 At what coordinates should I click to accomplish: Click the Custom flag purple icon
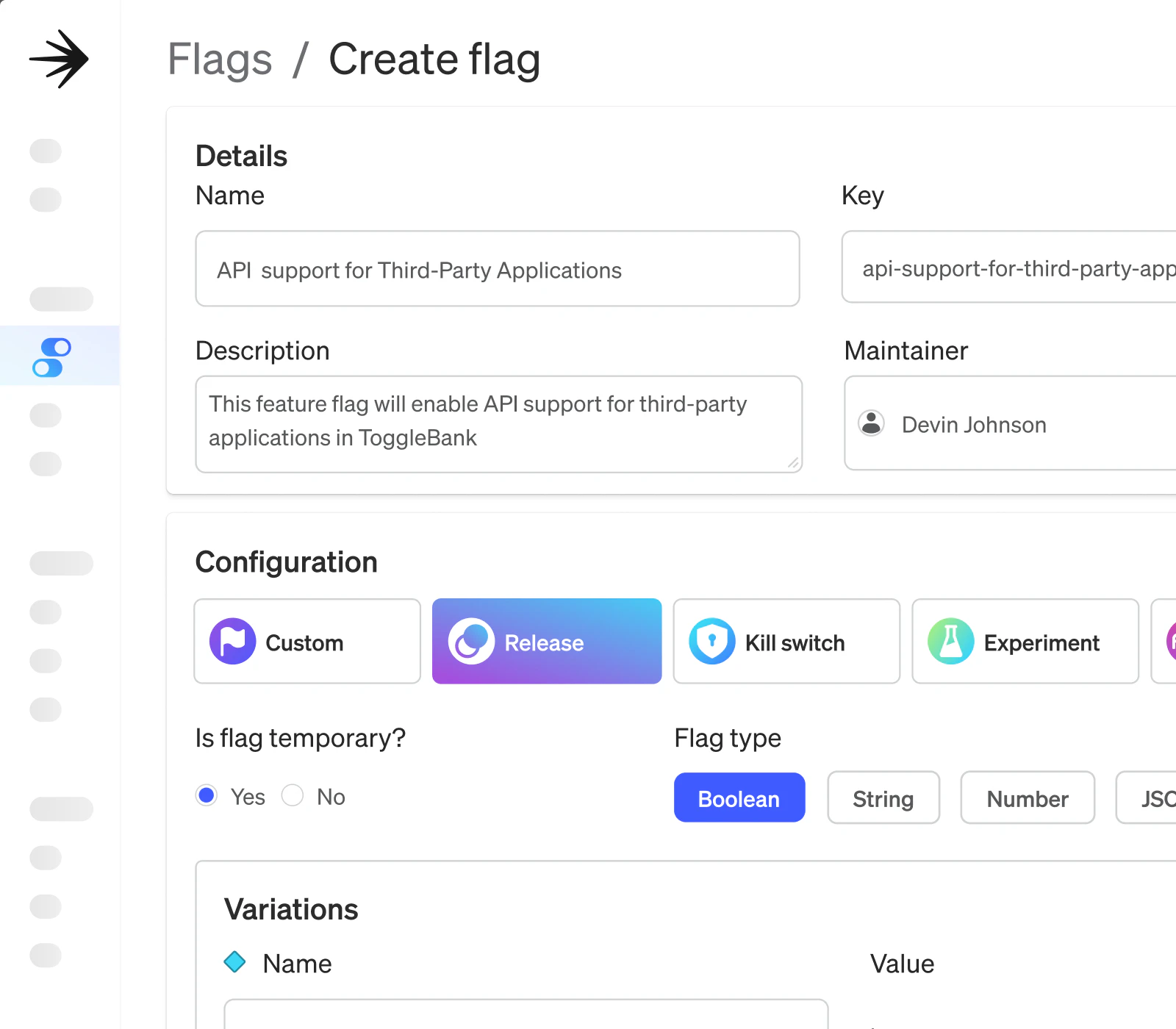(232, 642)
